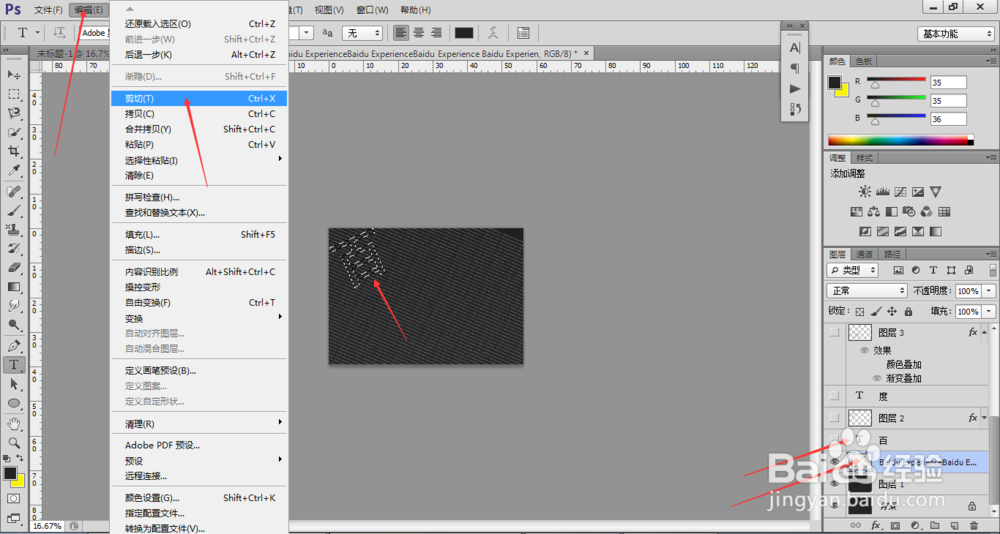Select the Eraser tool
Image resolution: width=1000 pixels, height=534 pixels.
click(x=14, y=268)
